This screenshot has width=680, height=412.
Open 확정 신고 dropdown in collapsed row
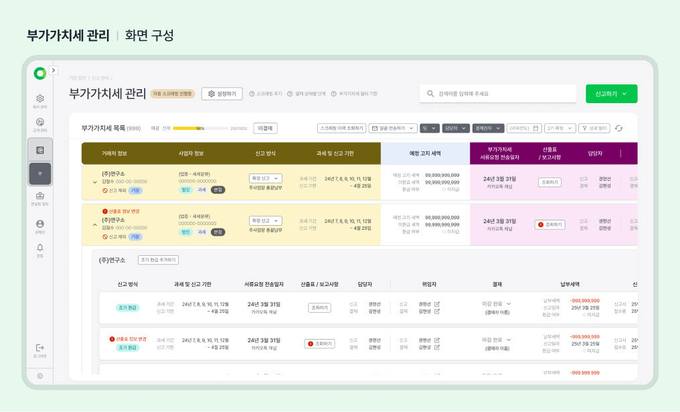click(x=265, y=179)
